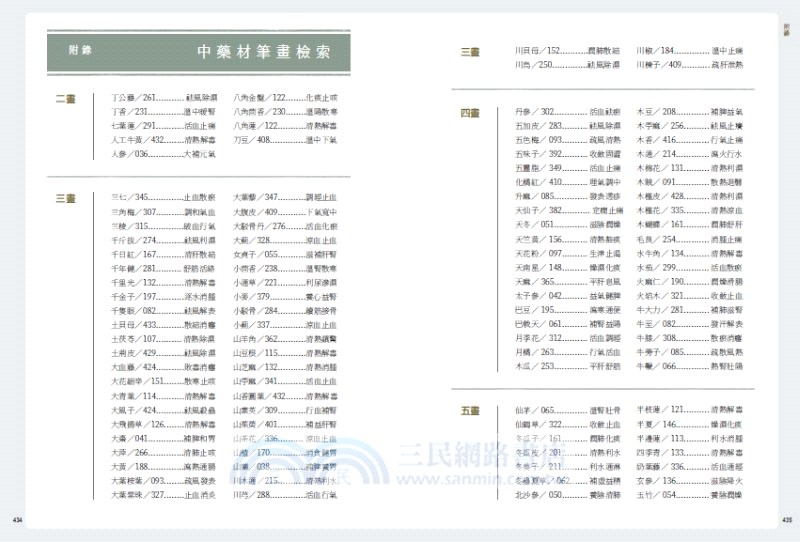
Task: Pick the 木瓜／253 entry
Action: (x=568, y=366)
